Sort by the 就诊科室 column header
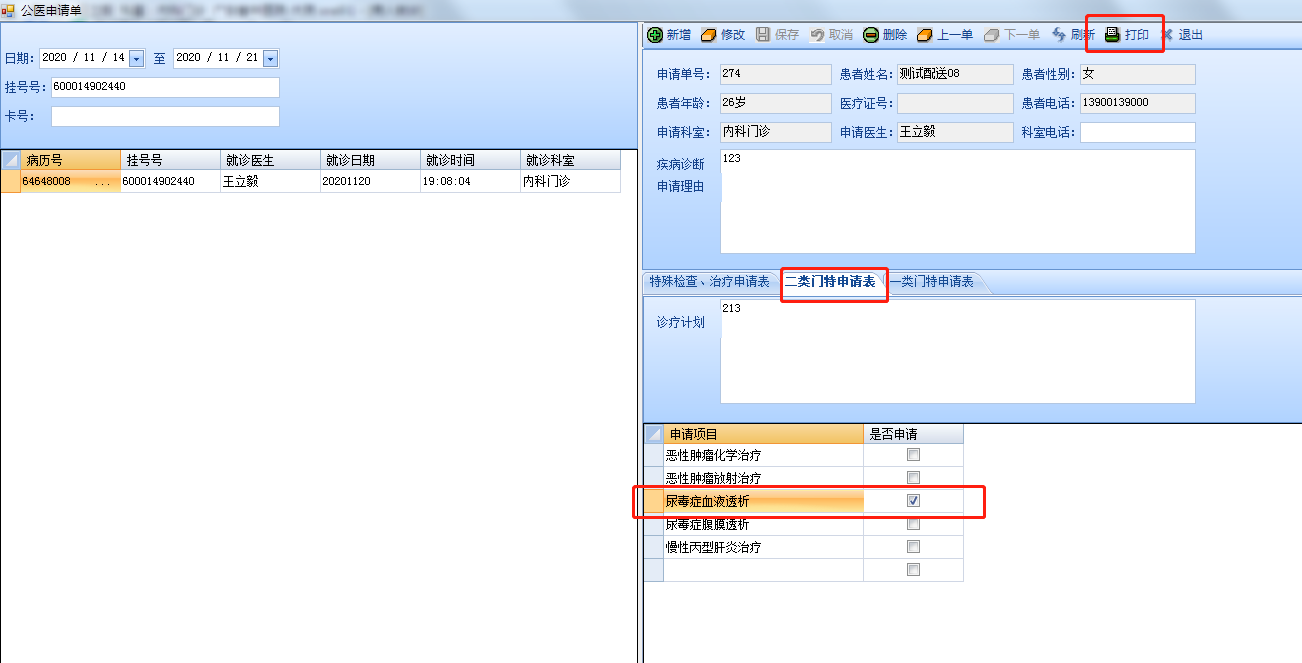This screenshot has height=663, width=1302. 570,160
